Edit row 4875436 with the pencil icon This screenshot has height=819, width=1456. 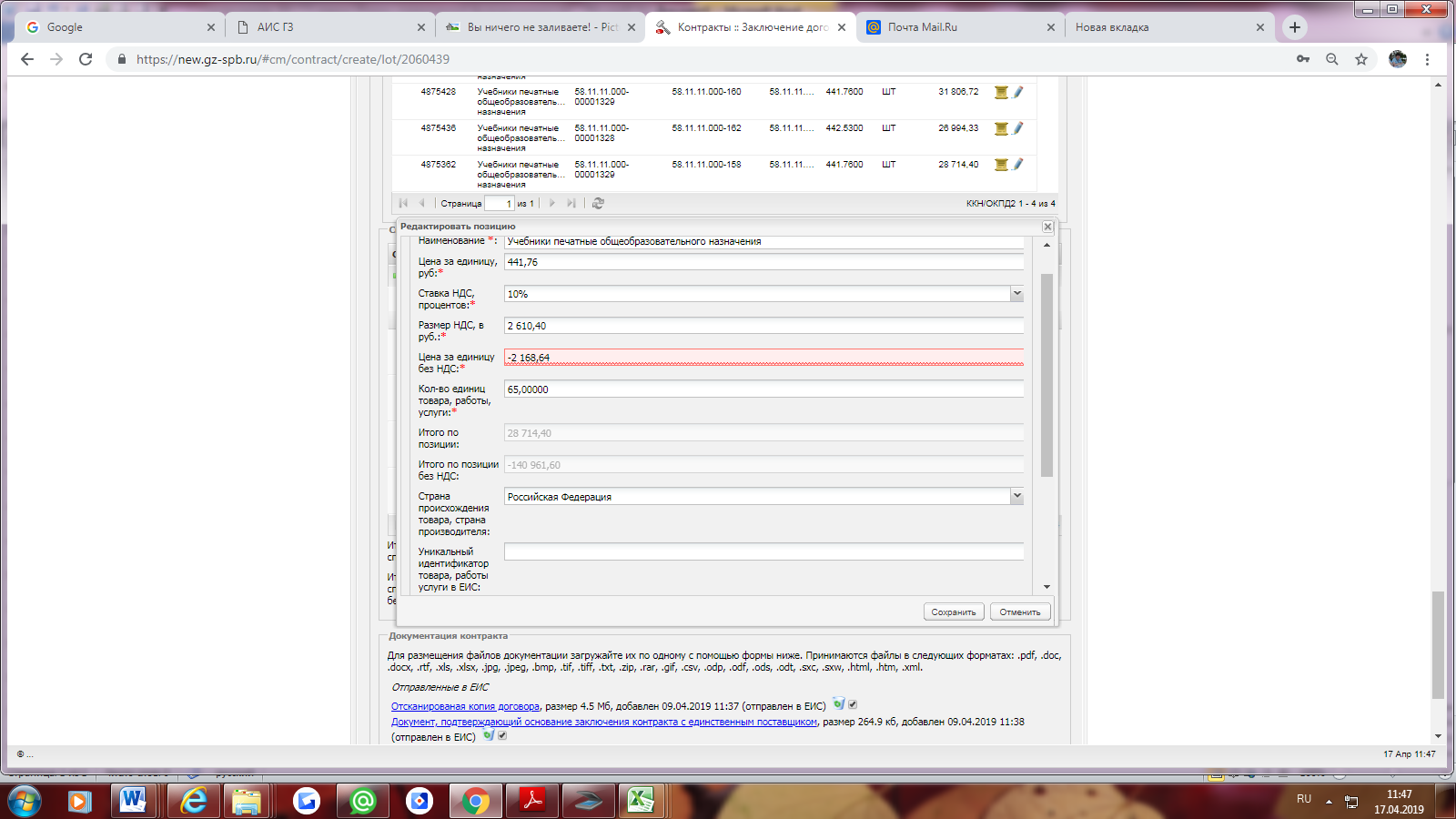[1018, 128]
